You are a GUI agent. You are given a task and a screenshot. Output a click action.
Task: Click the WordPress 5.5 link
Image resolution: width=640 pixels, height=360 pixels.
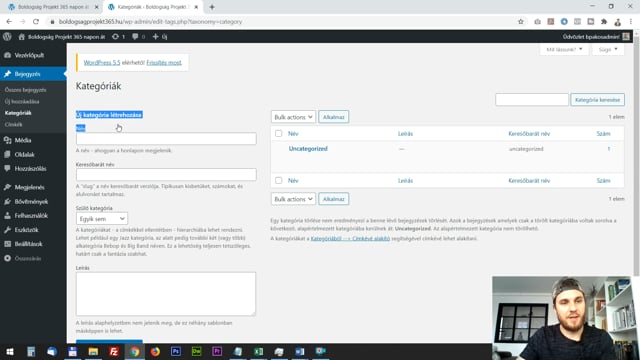click(x=102, y=62)
